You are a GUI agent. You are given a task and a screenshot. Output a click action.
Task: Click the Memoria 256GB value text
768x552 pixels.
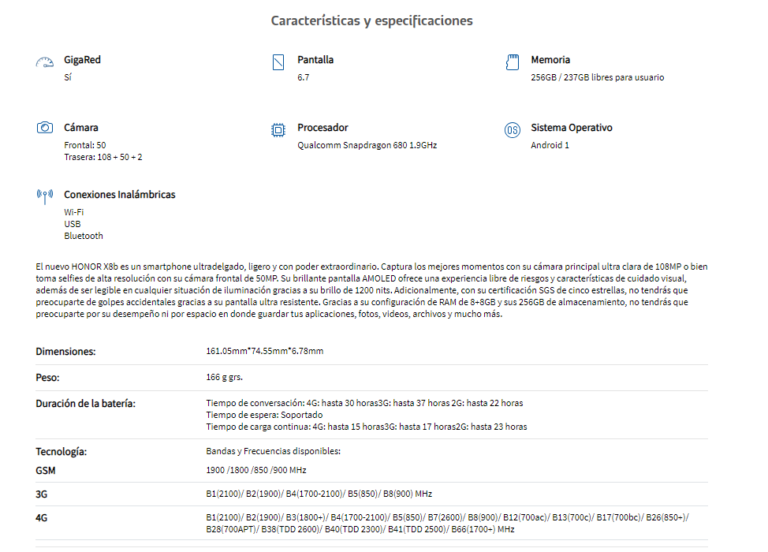pos(597,77)
